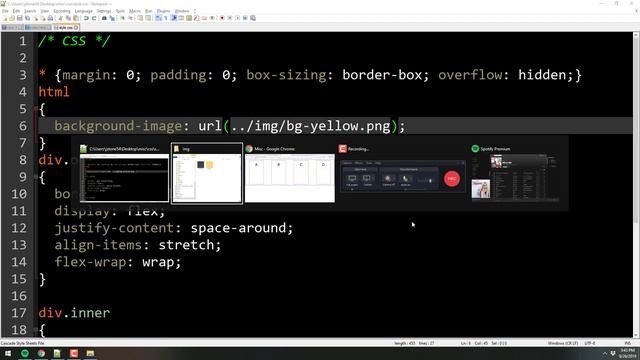Click the 'bg-yellow.png' path on line 6
Viewport: 640px width, 360px height.
coord(338,126)
